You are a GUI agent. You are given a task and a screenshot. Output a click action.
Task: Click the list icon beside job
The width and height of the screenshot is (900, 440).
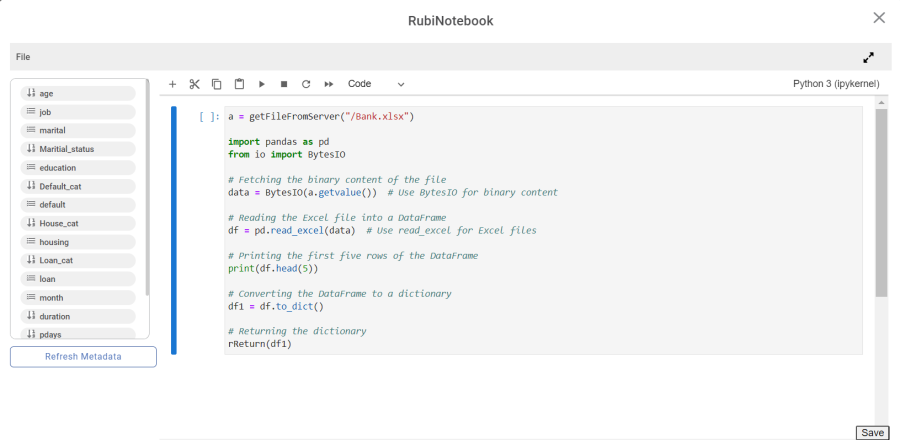(x=31, y=112)
